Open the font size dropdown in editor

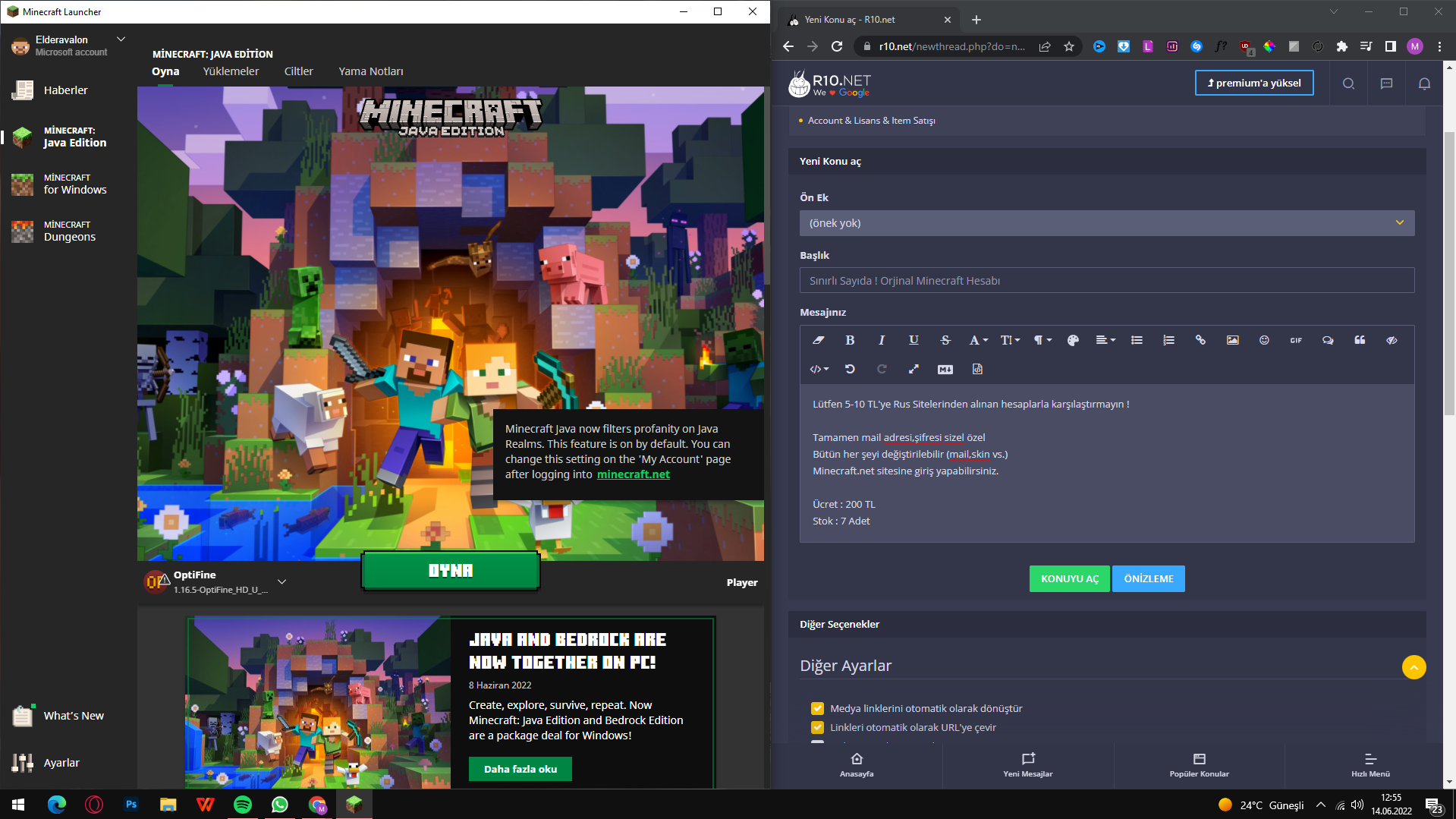pyautogui.click(x=1010, y=340)
